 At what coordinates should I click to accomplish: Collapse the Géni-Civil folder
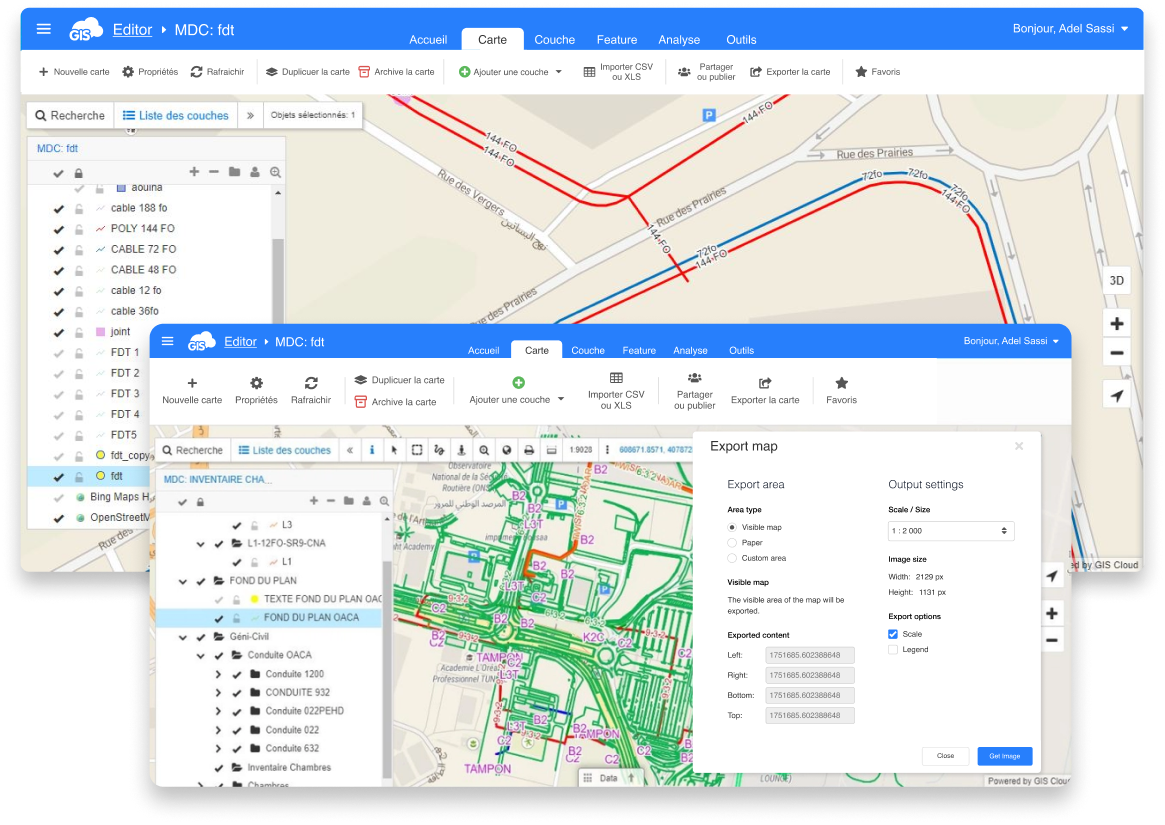(183, 637)
